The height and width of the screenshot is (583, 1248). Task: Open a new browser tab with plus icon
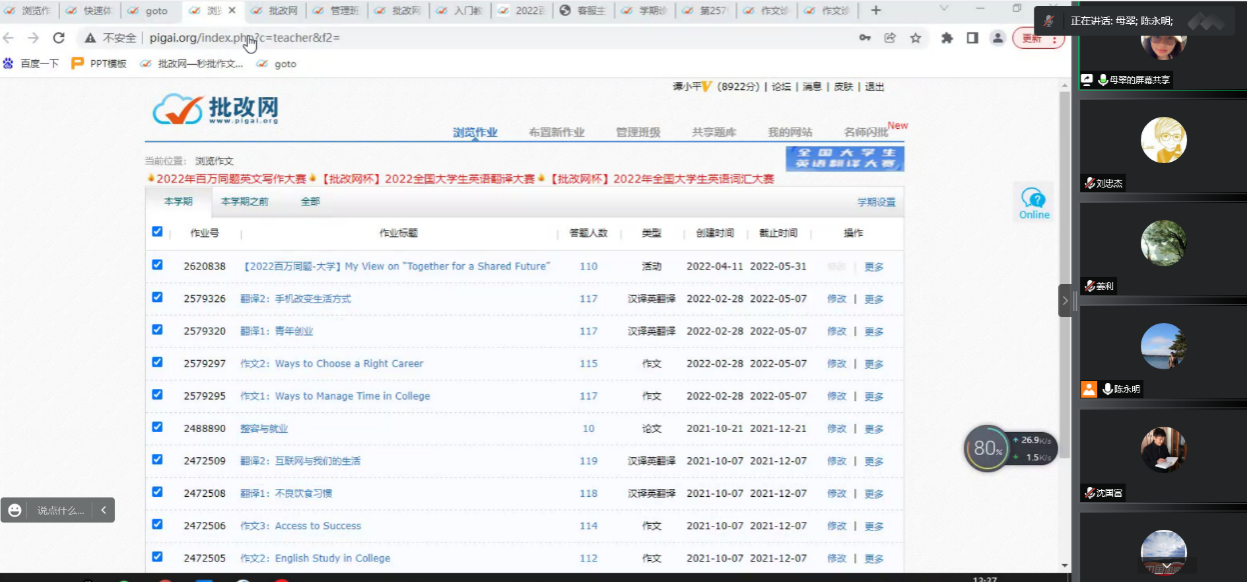coord(876,10)
